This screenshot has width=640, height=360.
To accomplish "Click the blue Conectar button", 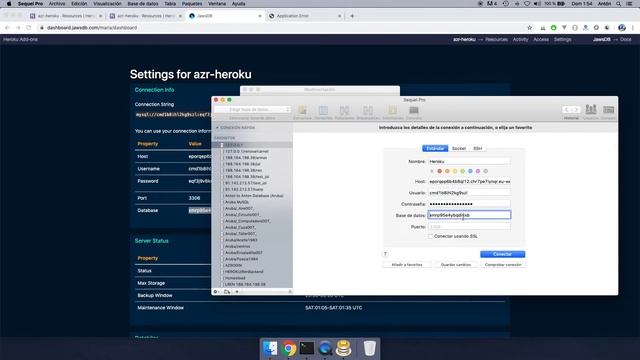I will [x=502, y=254].
